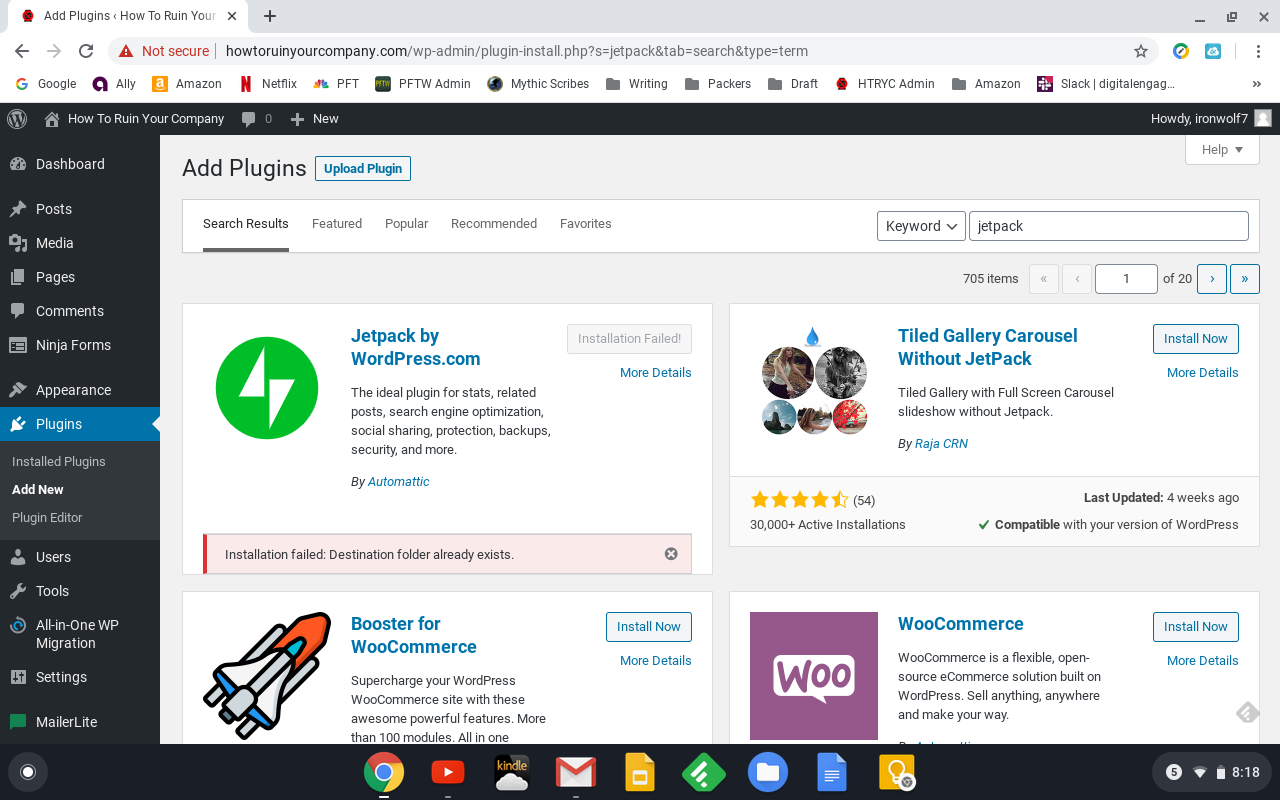Open All-in-One WP Migration menu
The width and height of the screenshot is (1280, 800).
point(80,634)
